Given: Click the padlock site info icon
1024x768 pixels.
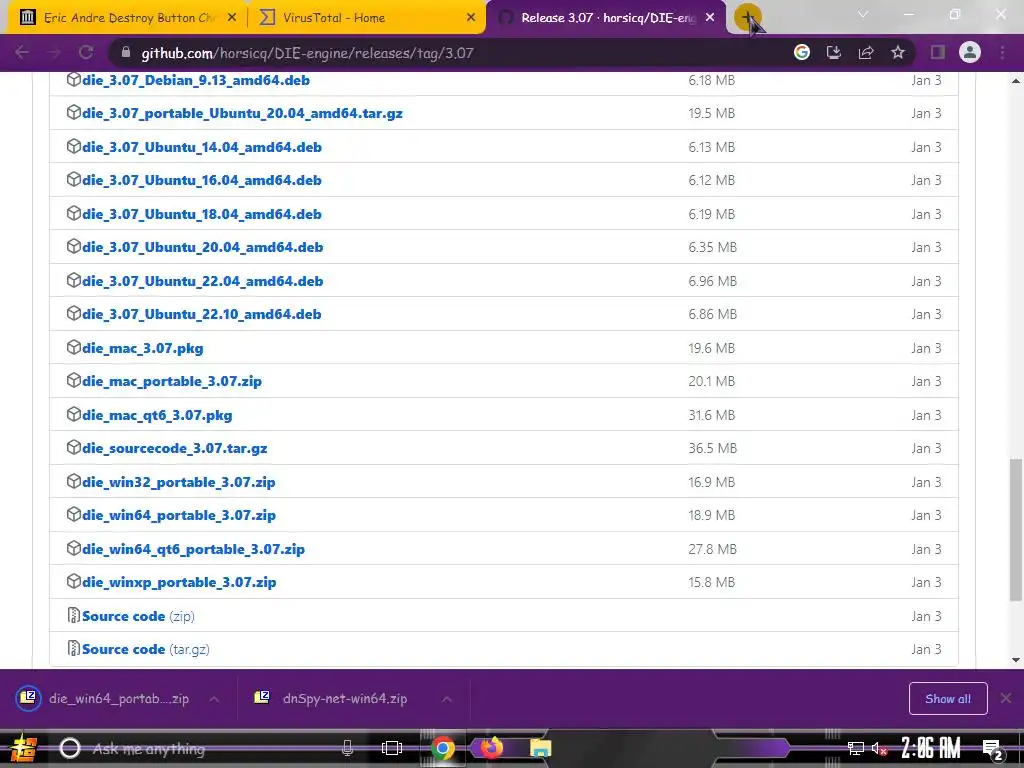Looking at the screenshot, I should 126,52.
